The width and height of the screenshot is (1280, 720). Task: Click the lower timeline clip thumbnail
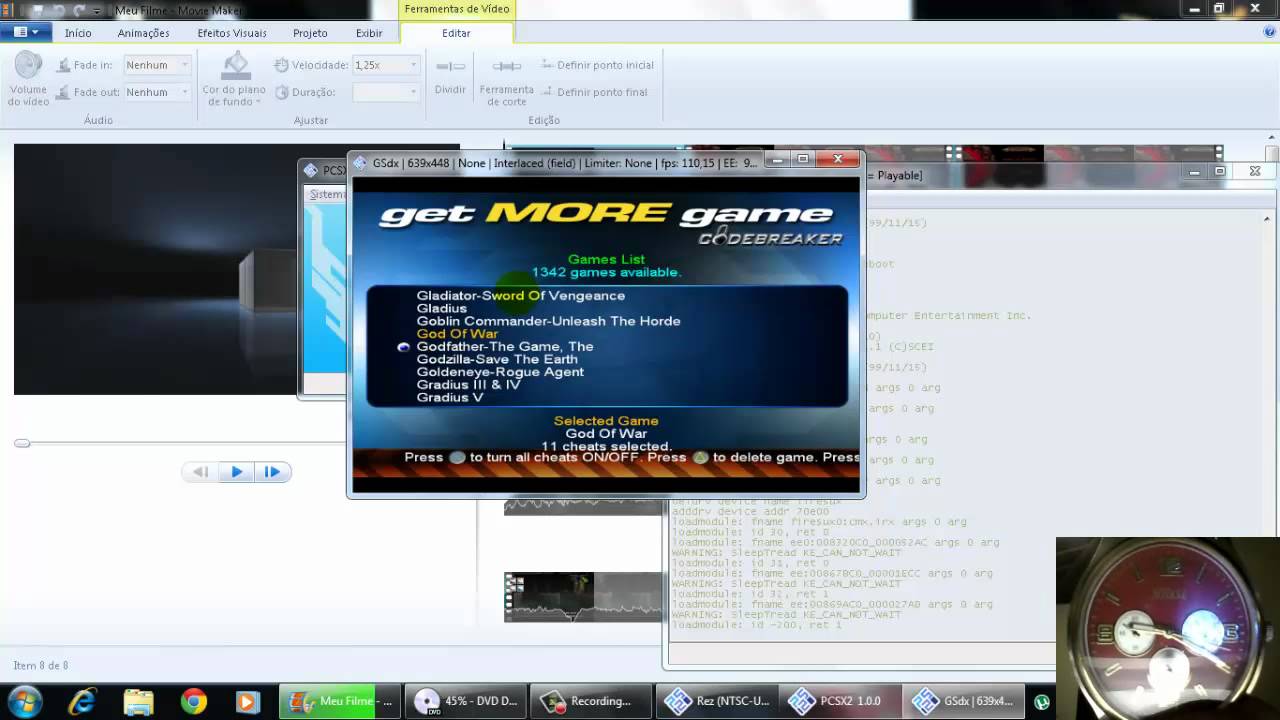tap(548, 596)
